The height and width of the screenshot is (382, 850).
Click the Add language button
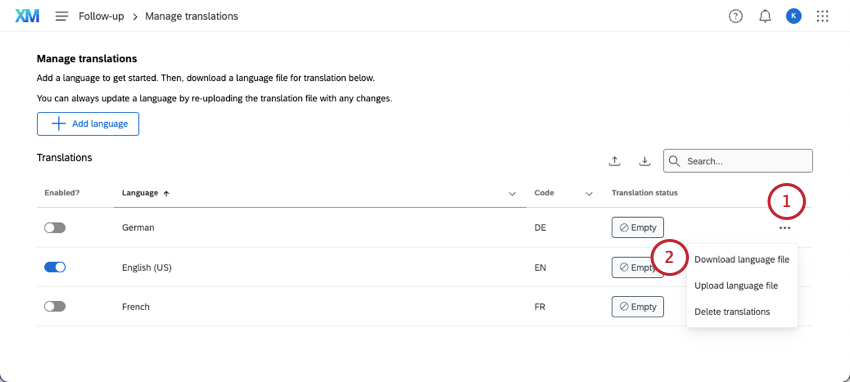[88, 124]
